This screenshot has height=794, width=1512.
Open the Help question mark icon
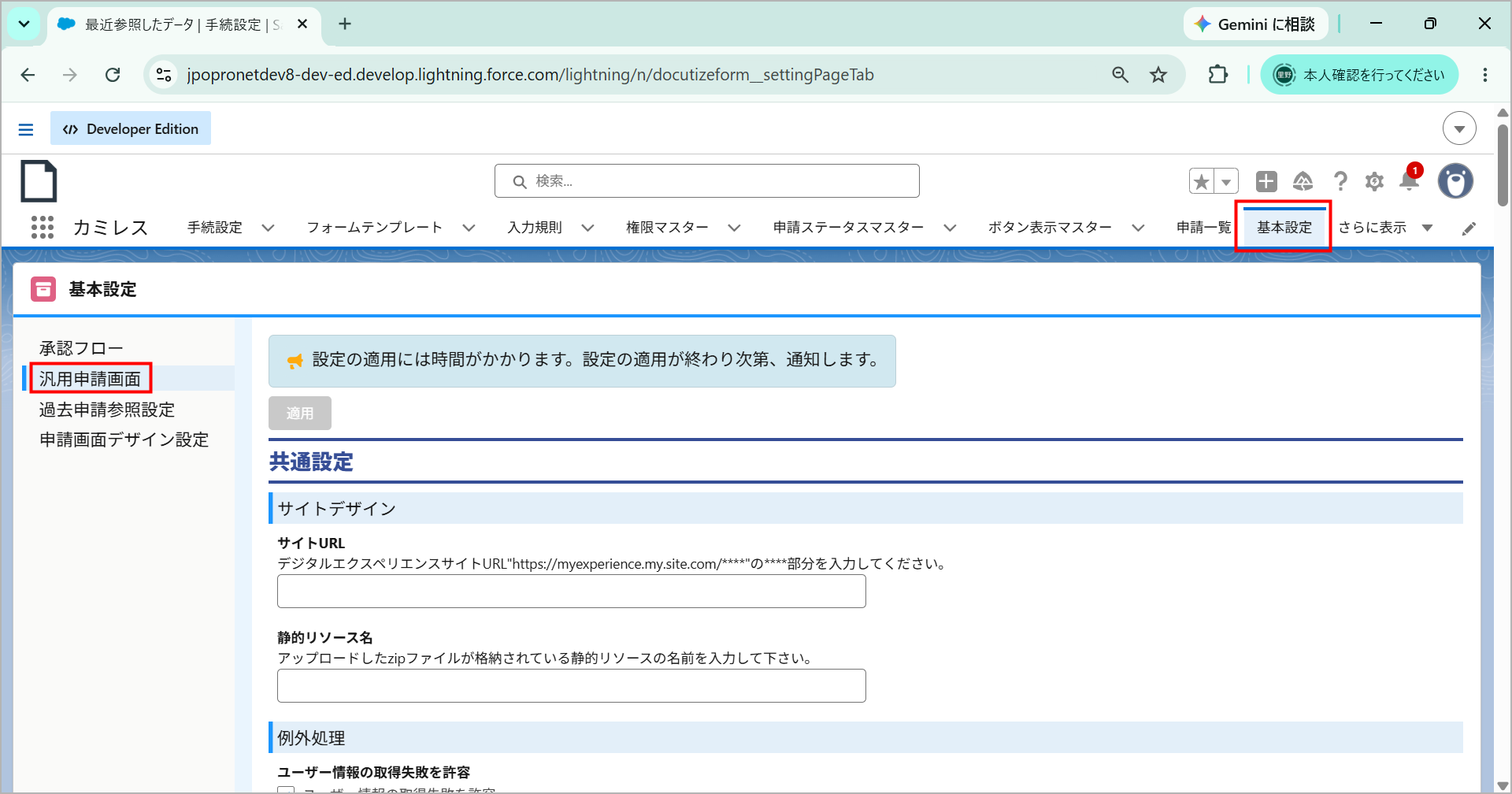[x=1340, y=181]
